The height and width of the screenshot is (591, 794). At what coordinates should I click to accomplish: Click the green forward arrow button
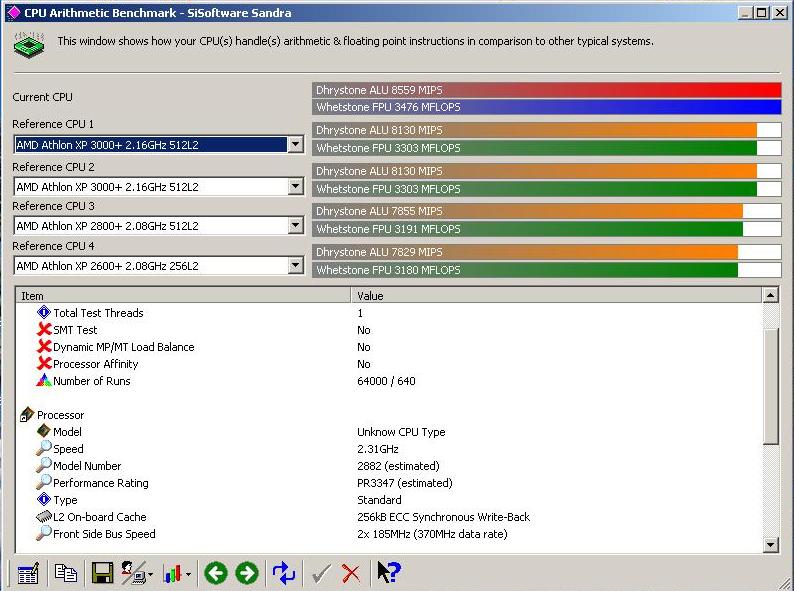247,573
